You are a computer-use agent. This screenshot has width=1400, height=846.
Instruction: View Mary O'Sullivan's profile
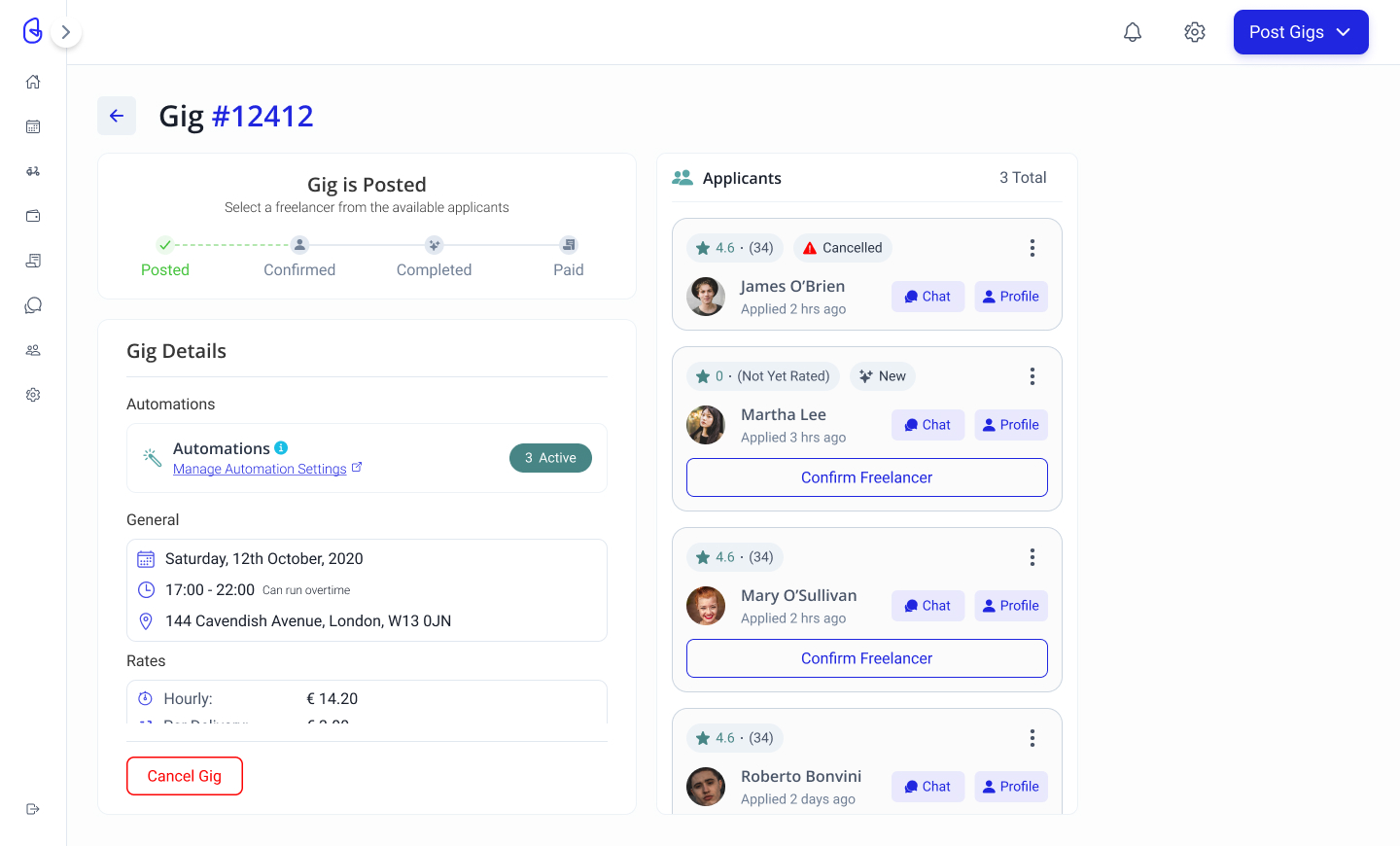[1011, 606]
